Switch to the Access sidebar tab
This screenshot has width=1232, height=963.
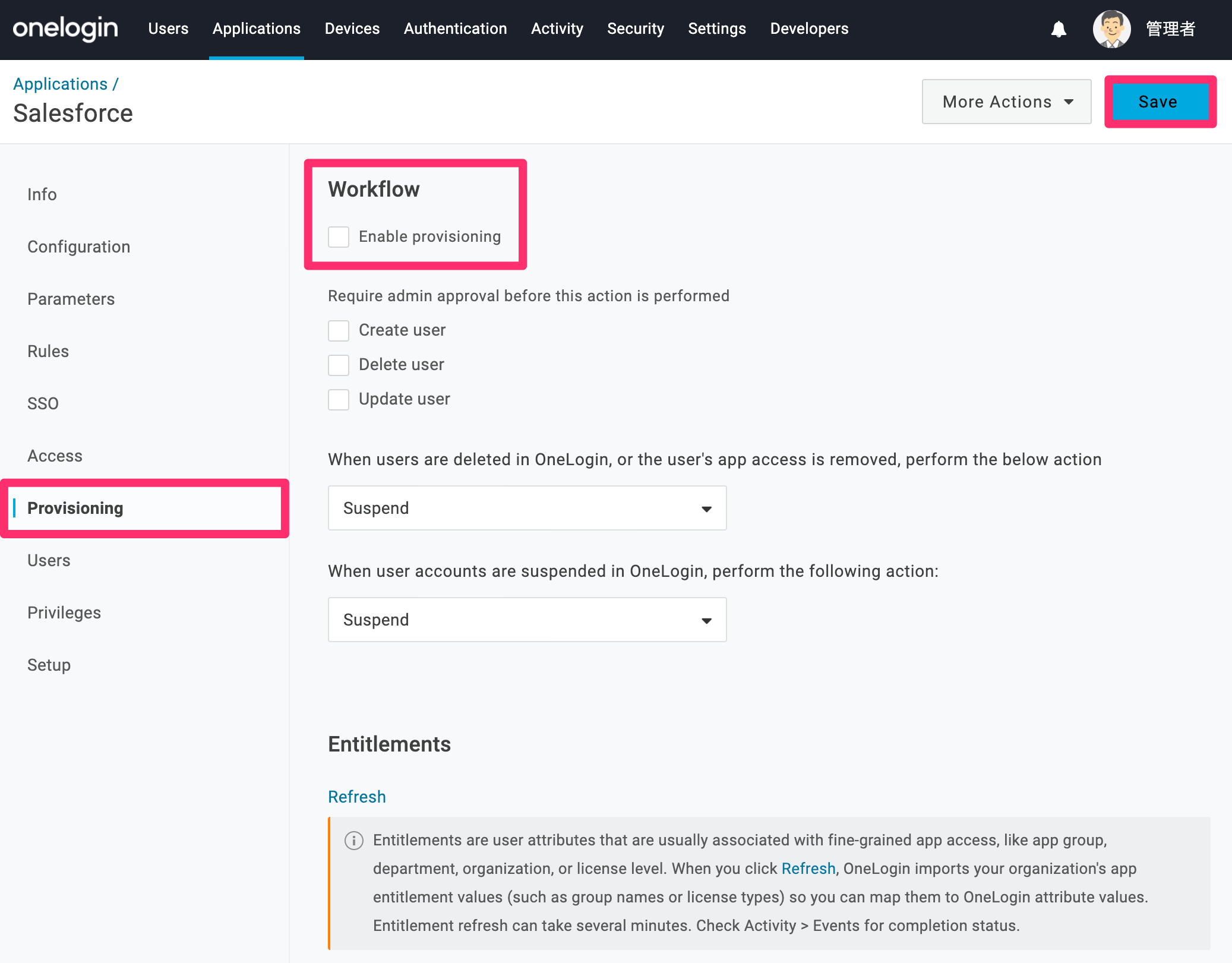click(x=55, y=456)
